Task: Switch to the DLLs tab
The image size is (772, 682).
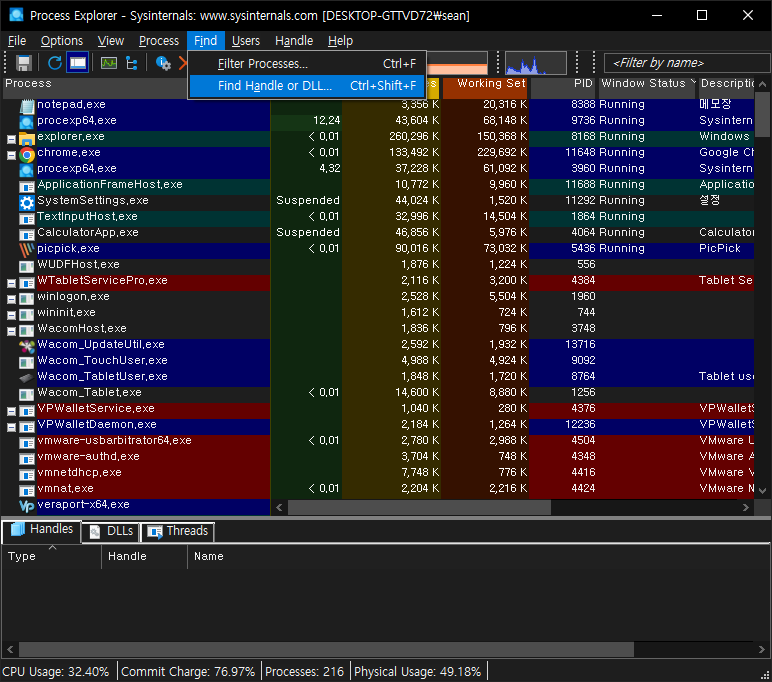Action: 111,531
